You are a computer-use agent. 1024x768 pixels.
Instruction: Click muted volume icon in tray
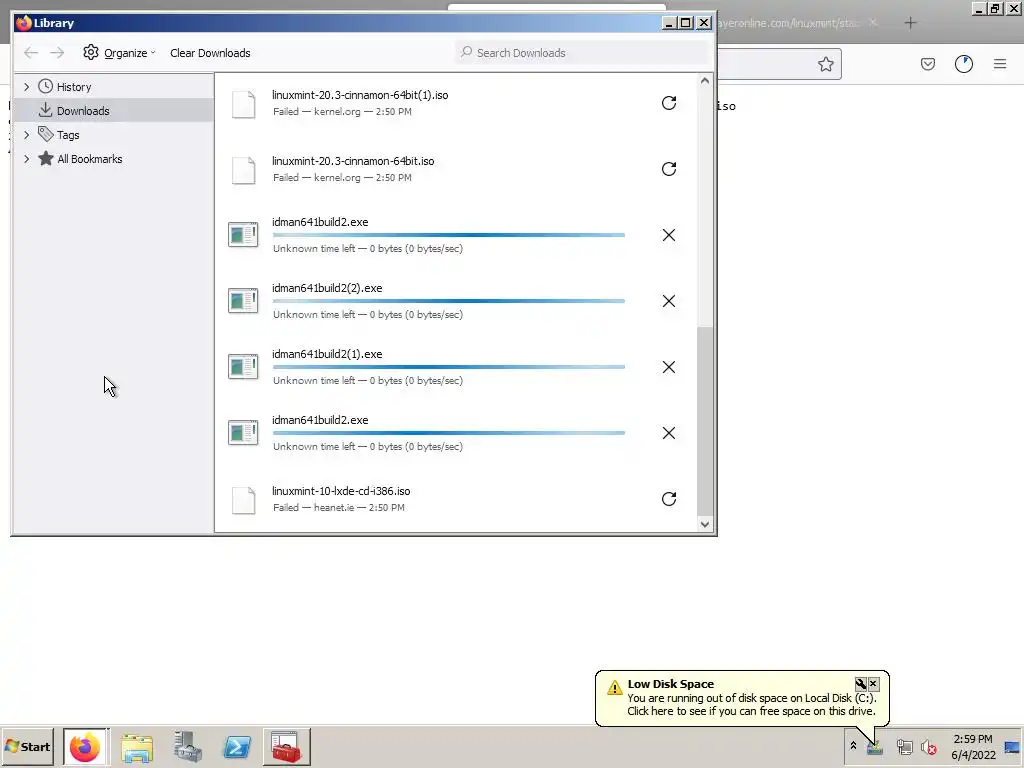coord(929,747)
